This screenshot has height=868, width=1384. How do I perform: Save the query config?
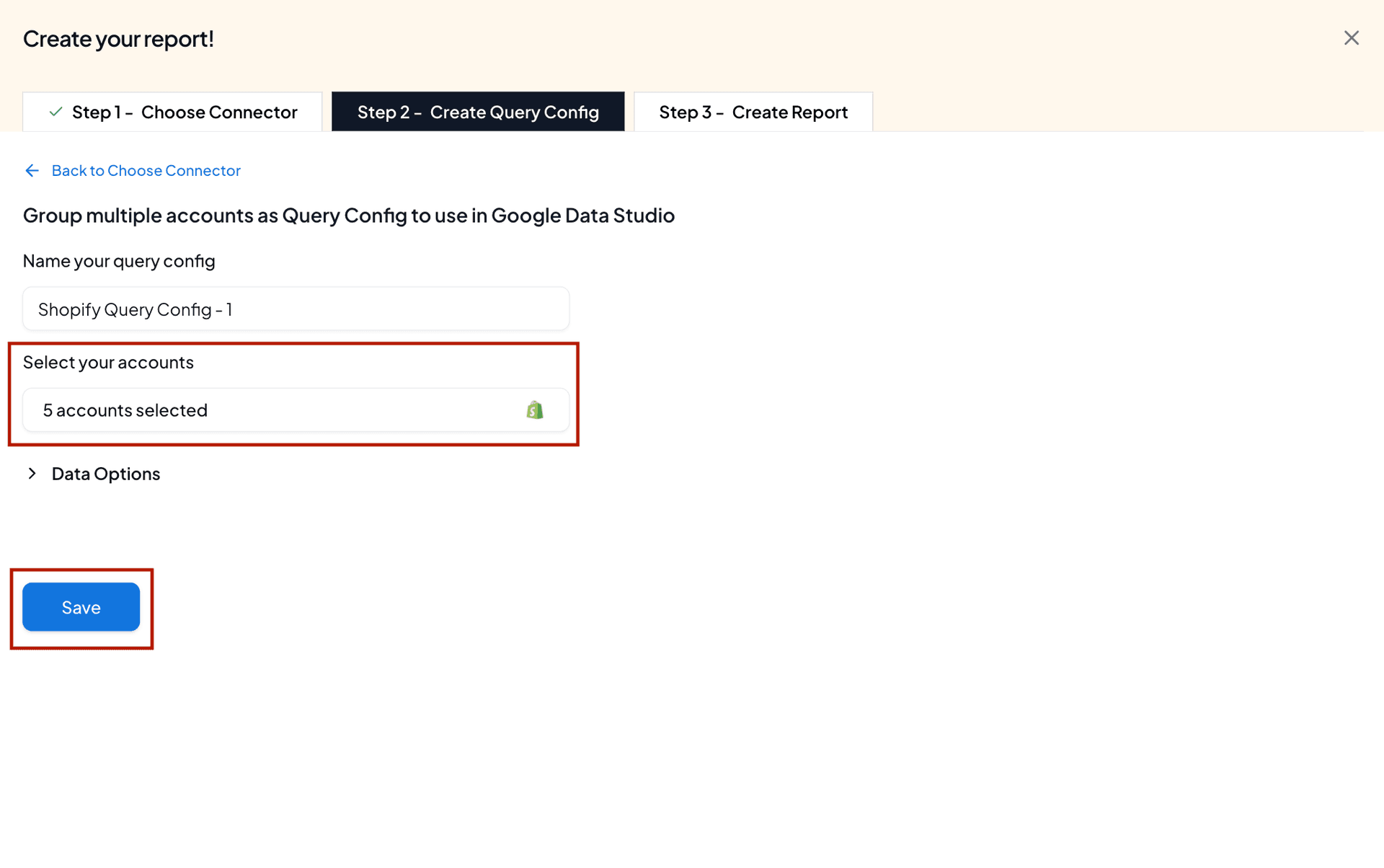[81, 607]
